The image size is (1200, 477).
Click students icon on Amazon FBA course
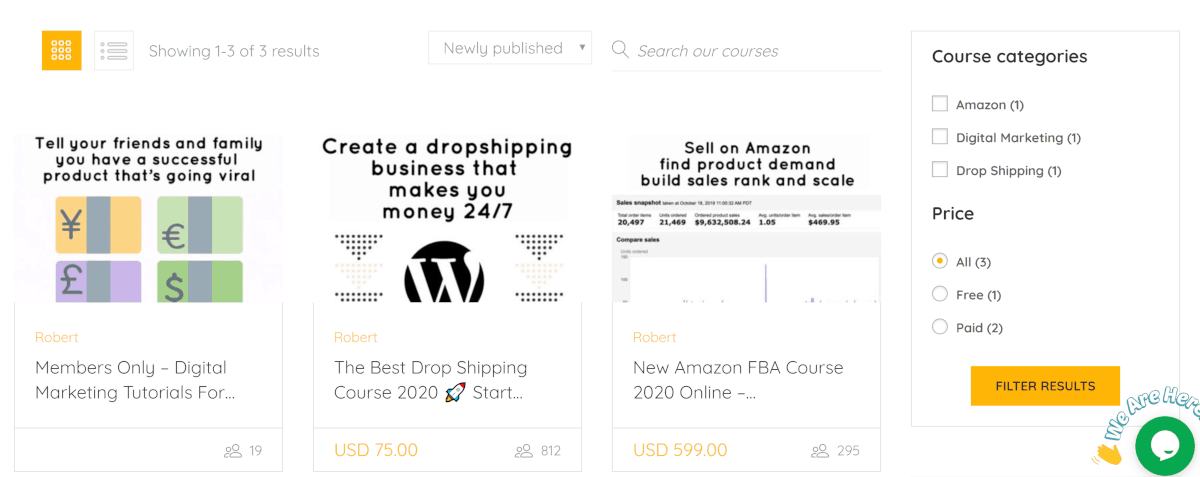[x=820, y=451]
